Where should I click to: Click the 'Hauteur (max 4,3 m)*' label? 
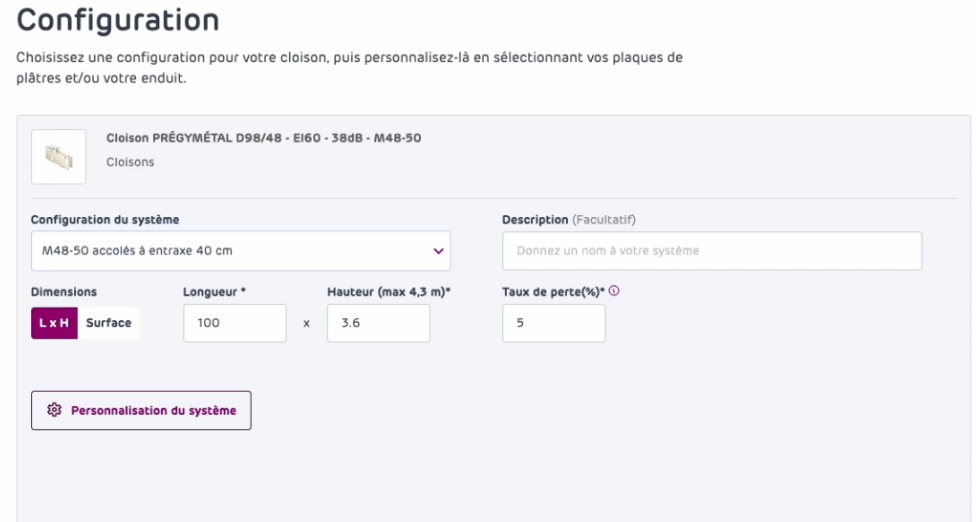387,292
